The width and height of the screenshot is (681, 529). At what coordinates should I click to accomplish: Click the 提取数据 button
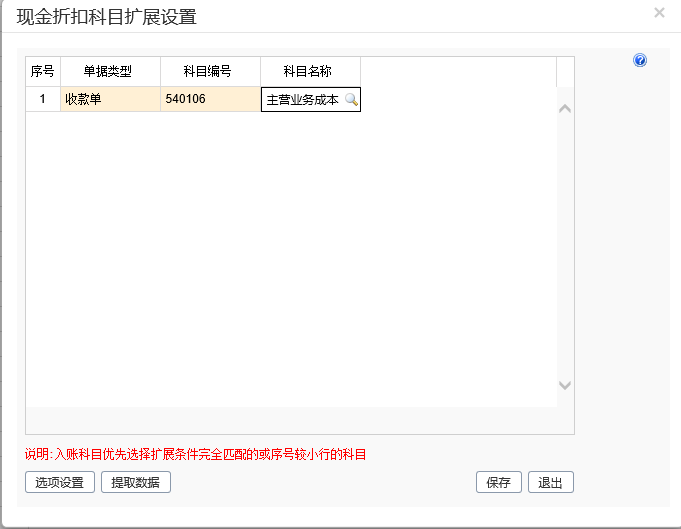[x=136, y=482]
